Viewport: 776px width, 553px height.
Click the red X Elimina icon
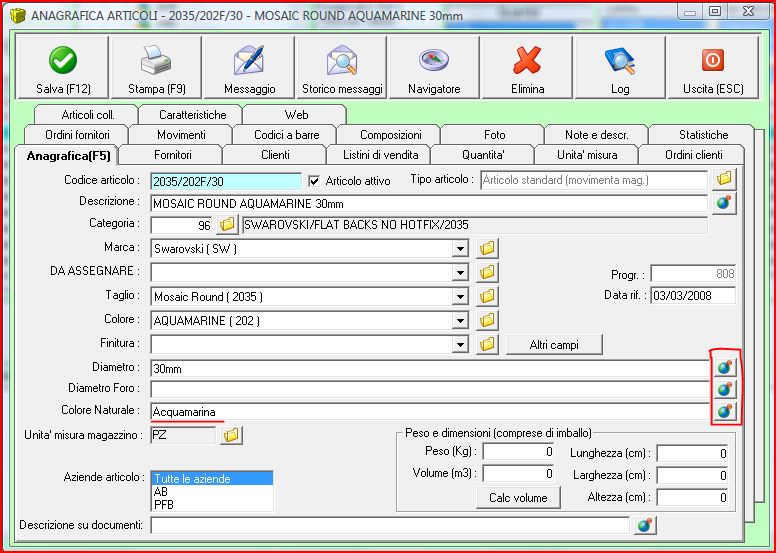[x=527, y=59]
